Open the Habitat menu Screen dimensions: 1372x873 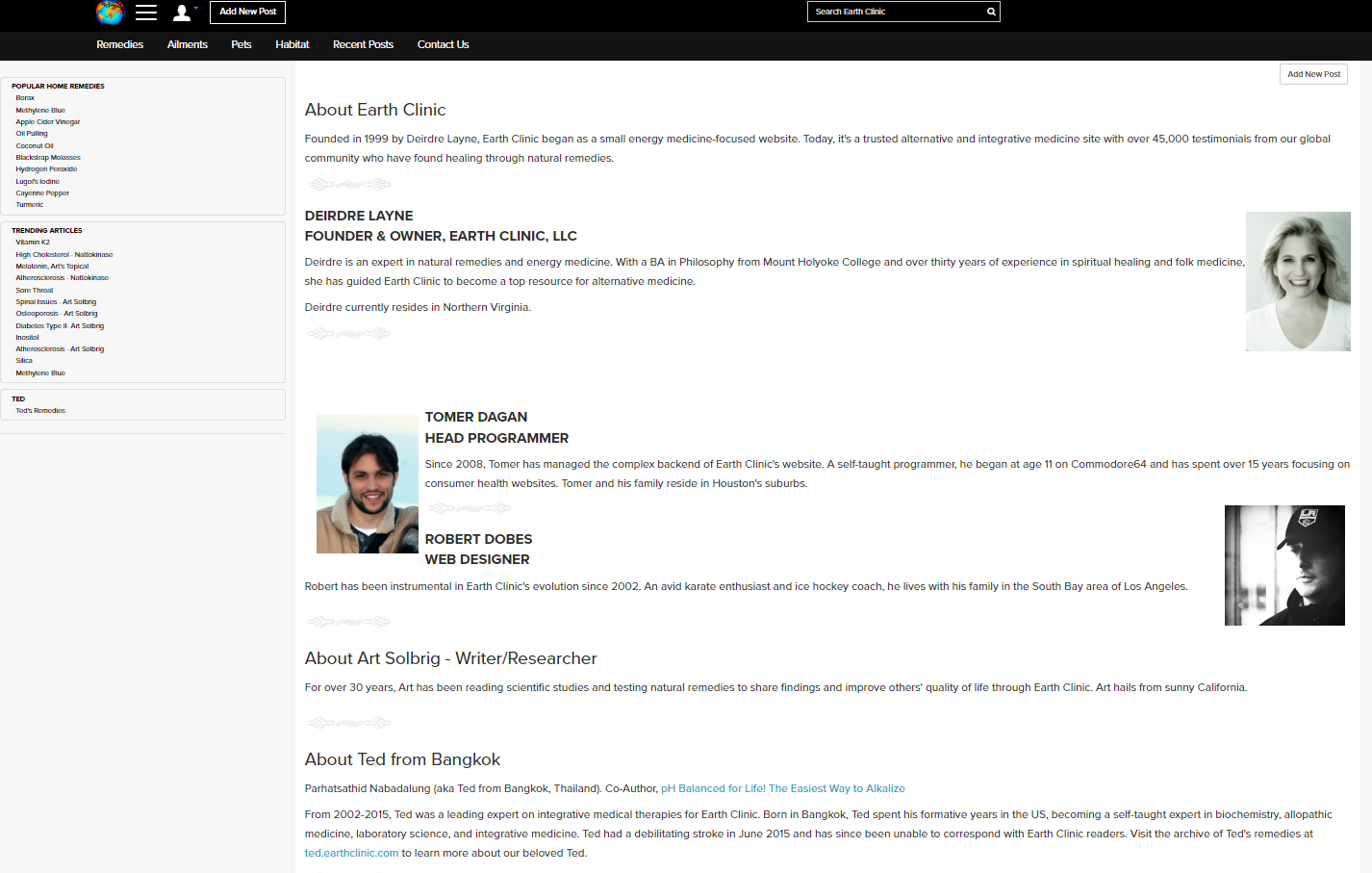tap(292, 45)
